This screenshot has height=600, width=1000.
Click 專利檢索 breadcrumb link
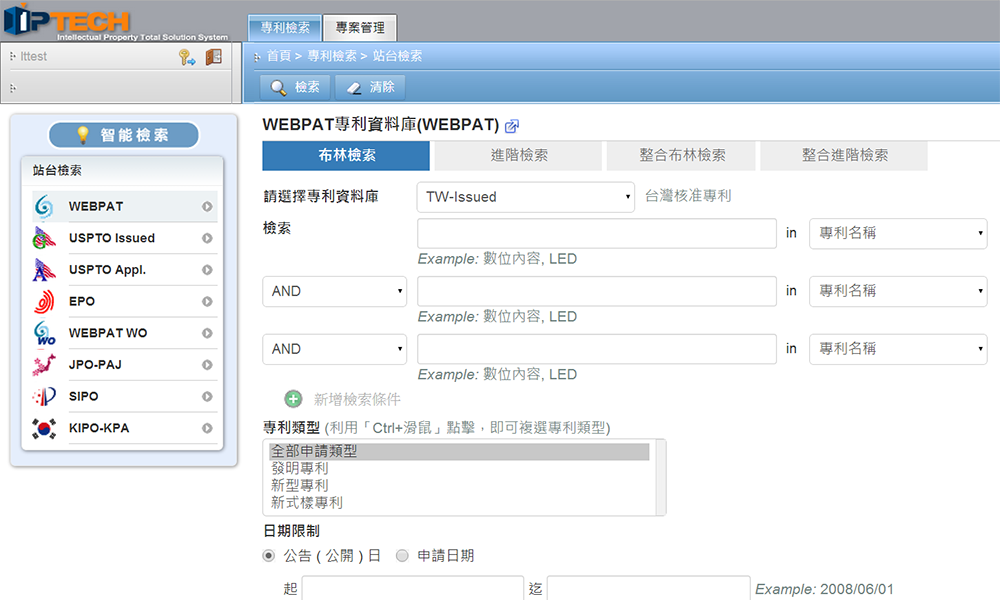point(332,56)
